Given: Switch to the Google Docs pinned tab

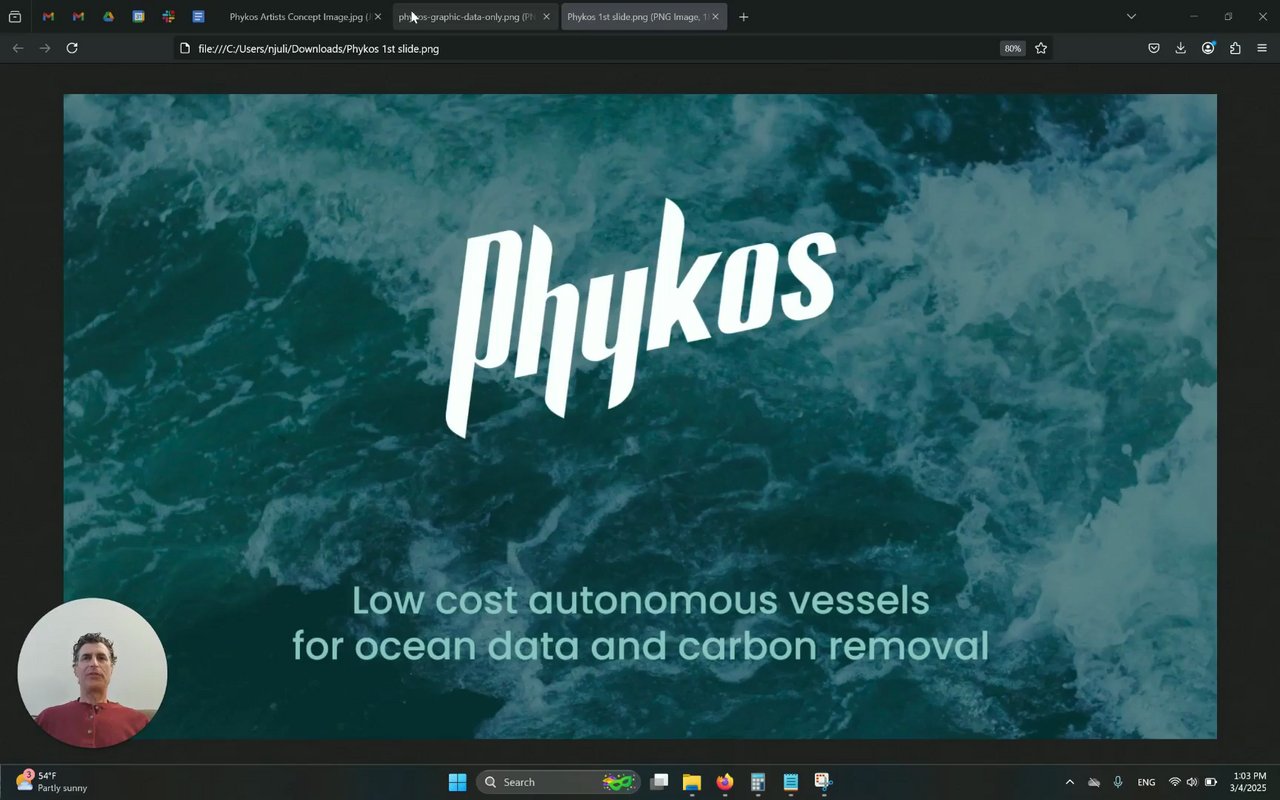Looking at the screenshot, I should pos(198,17).
